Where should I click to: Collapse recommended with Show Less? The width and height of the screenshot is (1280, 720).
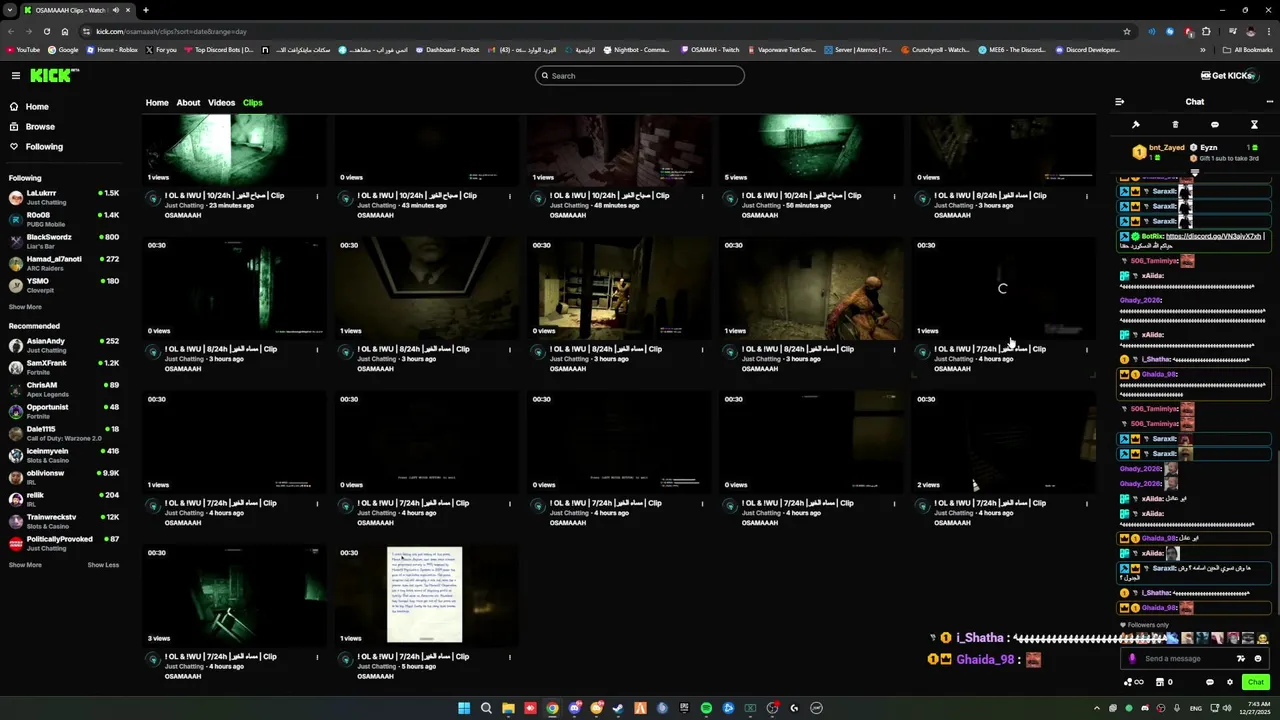[x=103, y=565]
